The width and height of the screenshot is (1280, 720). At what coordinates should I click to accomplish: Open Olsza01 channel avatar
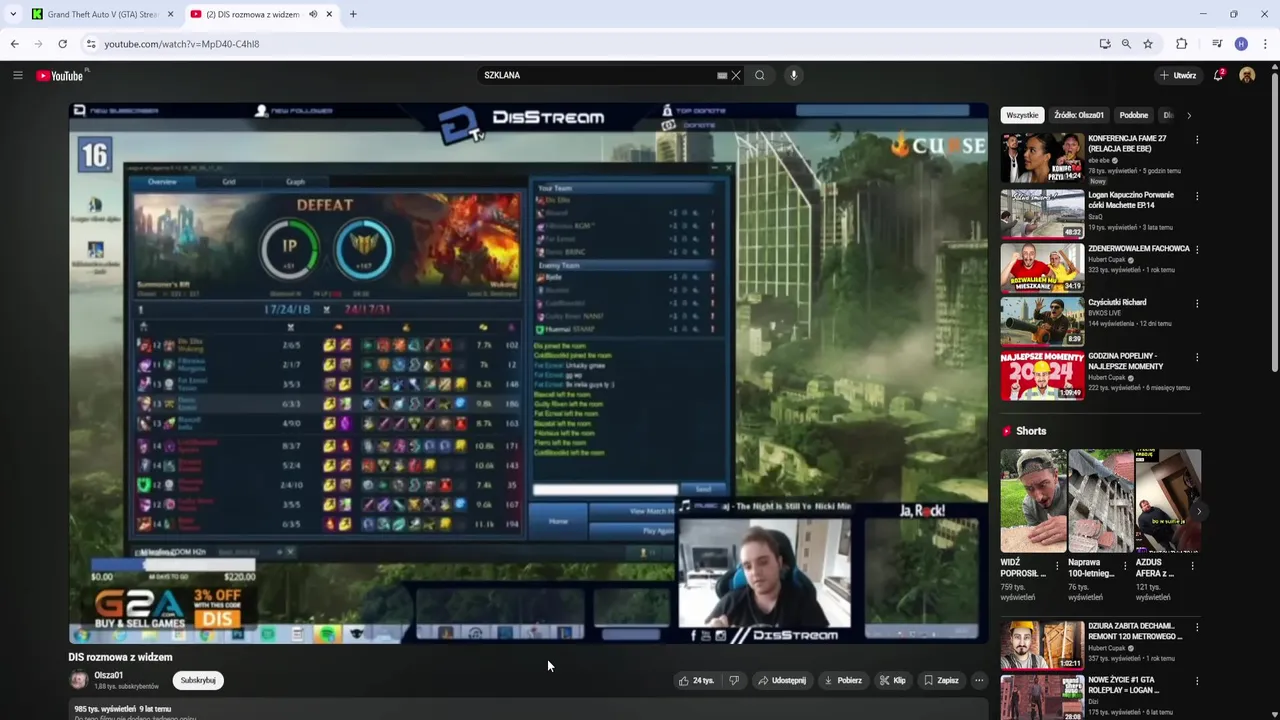(x=79, y=680)
